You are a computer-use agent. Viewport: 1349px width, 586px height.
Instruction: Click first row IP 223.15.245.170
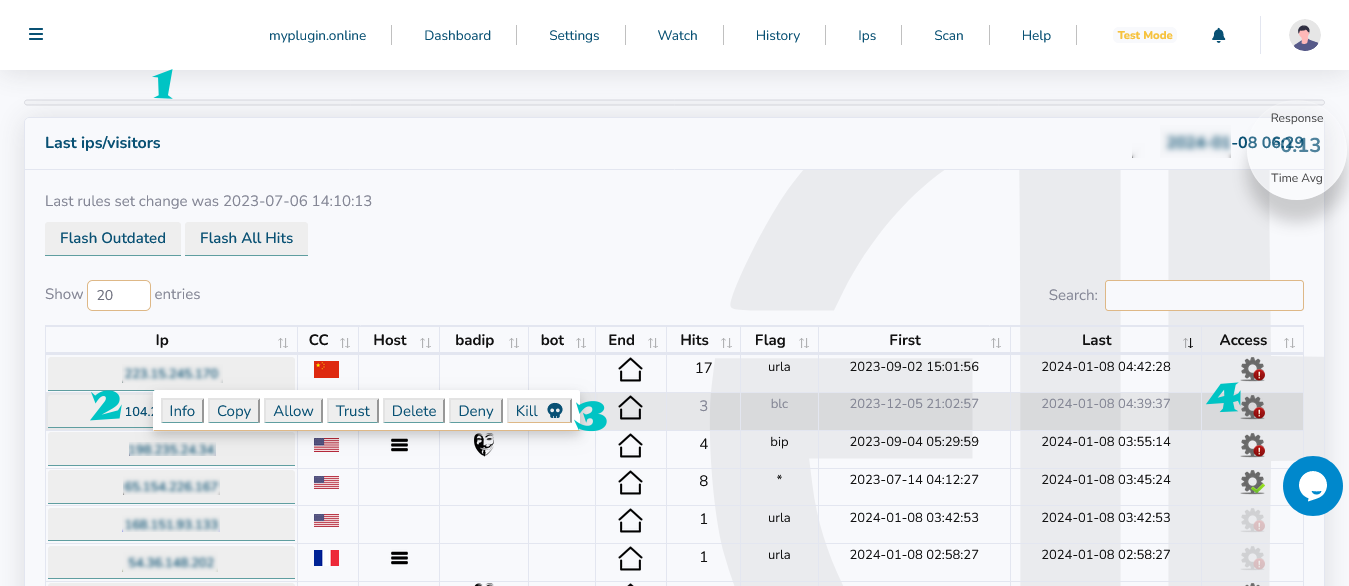[171, 374]
